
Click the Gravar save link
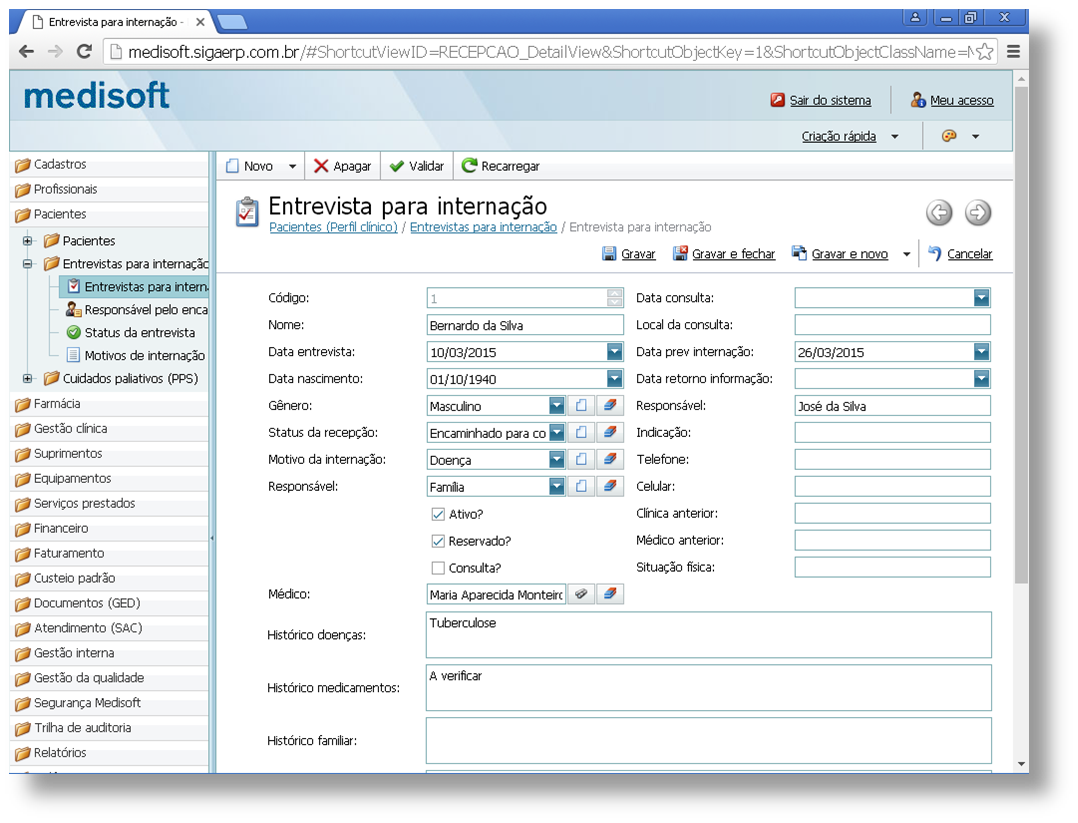point(637,254)
